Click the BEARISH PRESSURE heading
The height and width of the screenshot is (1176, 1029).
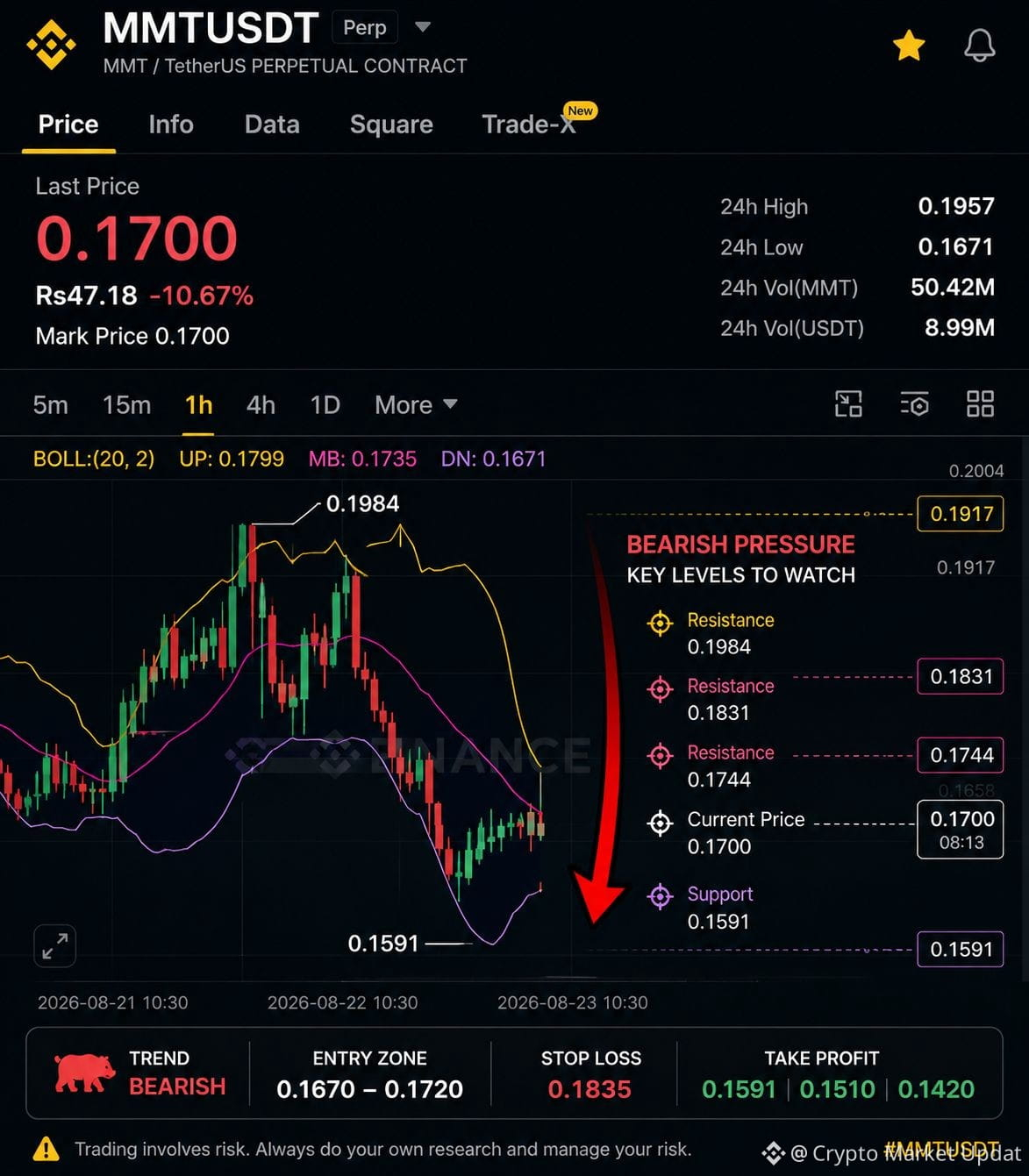(x=740, y=545)
